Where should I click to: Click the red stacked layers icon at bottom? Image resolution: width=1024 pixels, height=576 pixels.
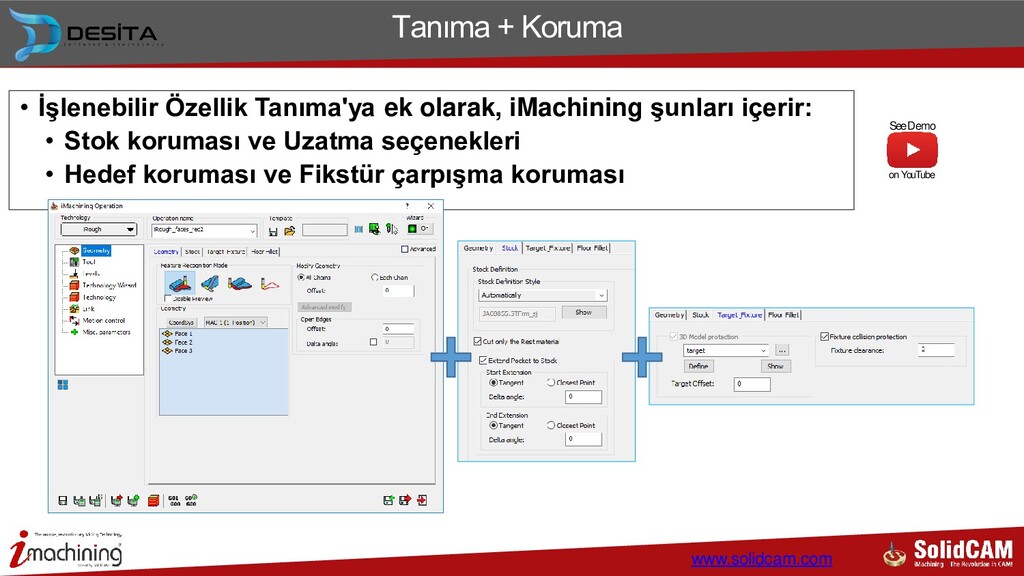[x=153, y=501]
